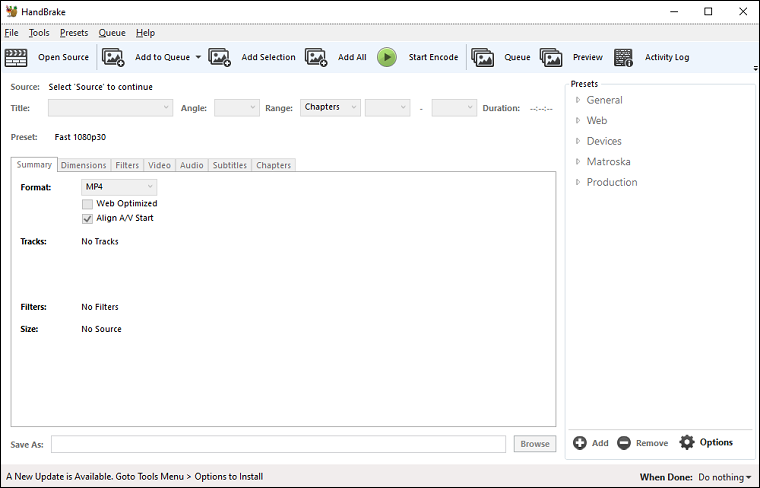Switch to the Dimensions tab

tap(83, 165)
